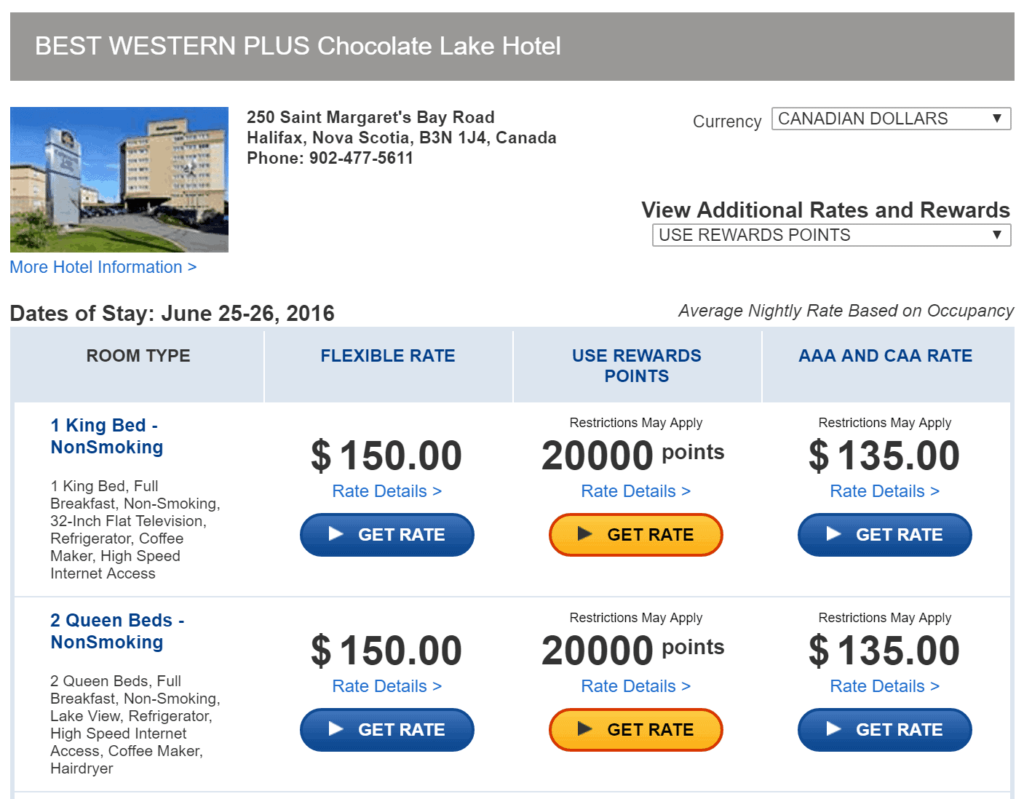Open Rate Details under Queen AAA $135 rate
Image resolution: width=1024 pixels, height=799 pixels.
tap(884, 686)
